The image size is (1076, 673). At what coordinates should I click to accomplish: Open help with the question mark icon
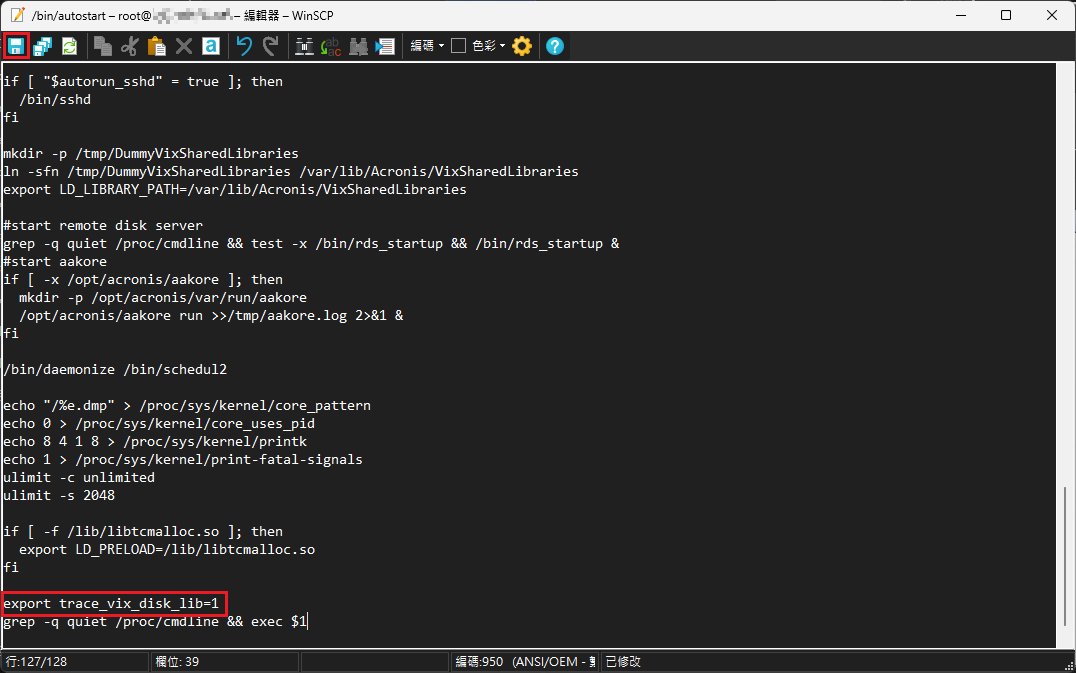(555, 46)
